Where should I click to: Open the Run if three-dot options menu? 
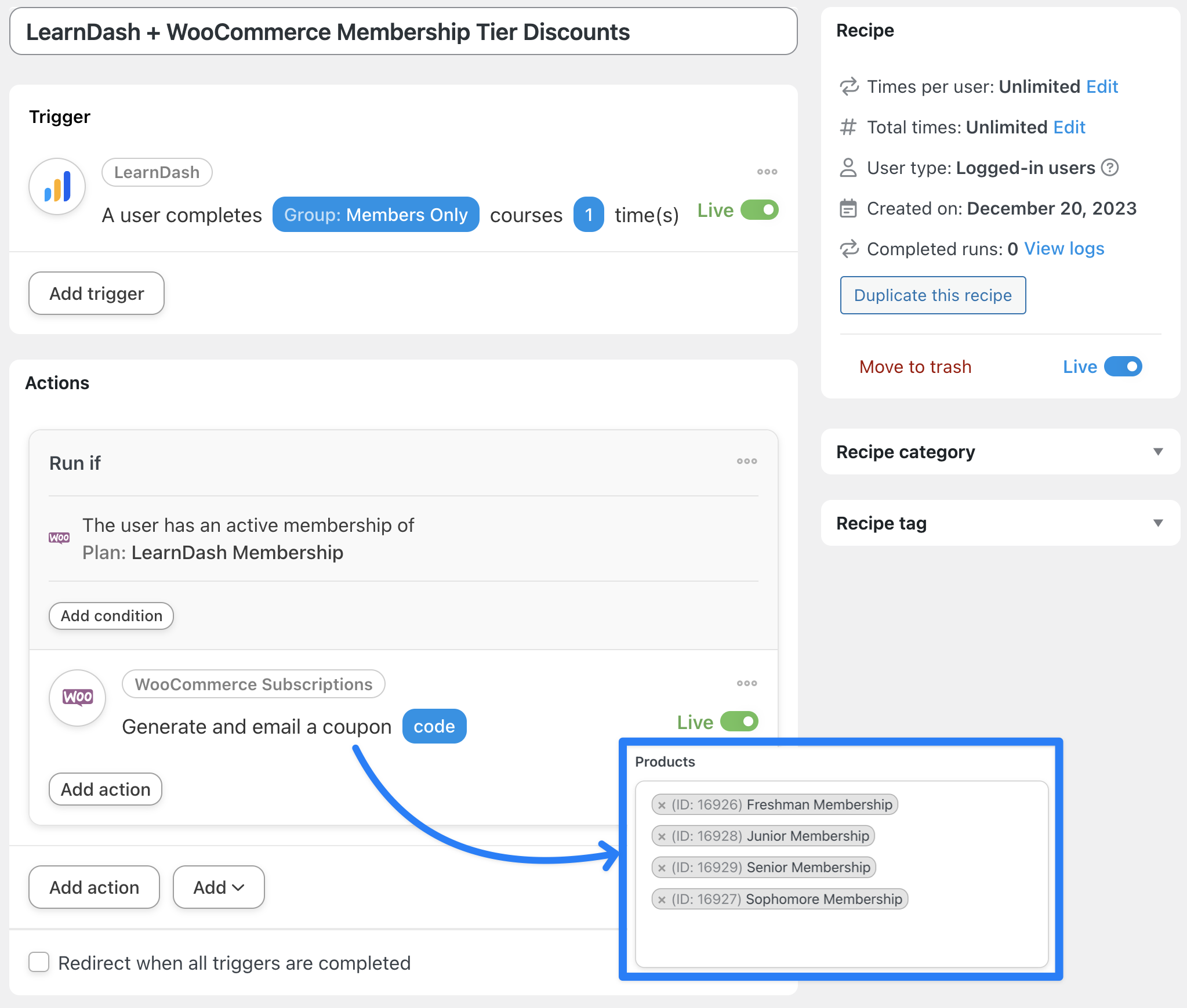click(x=746, y=461)
